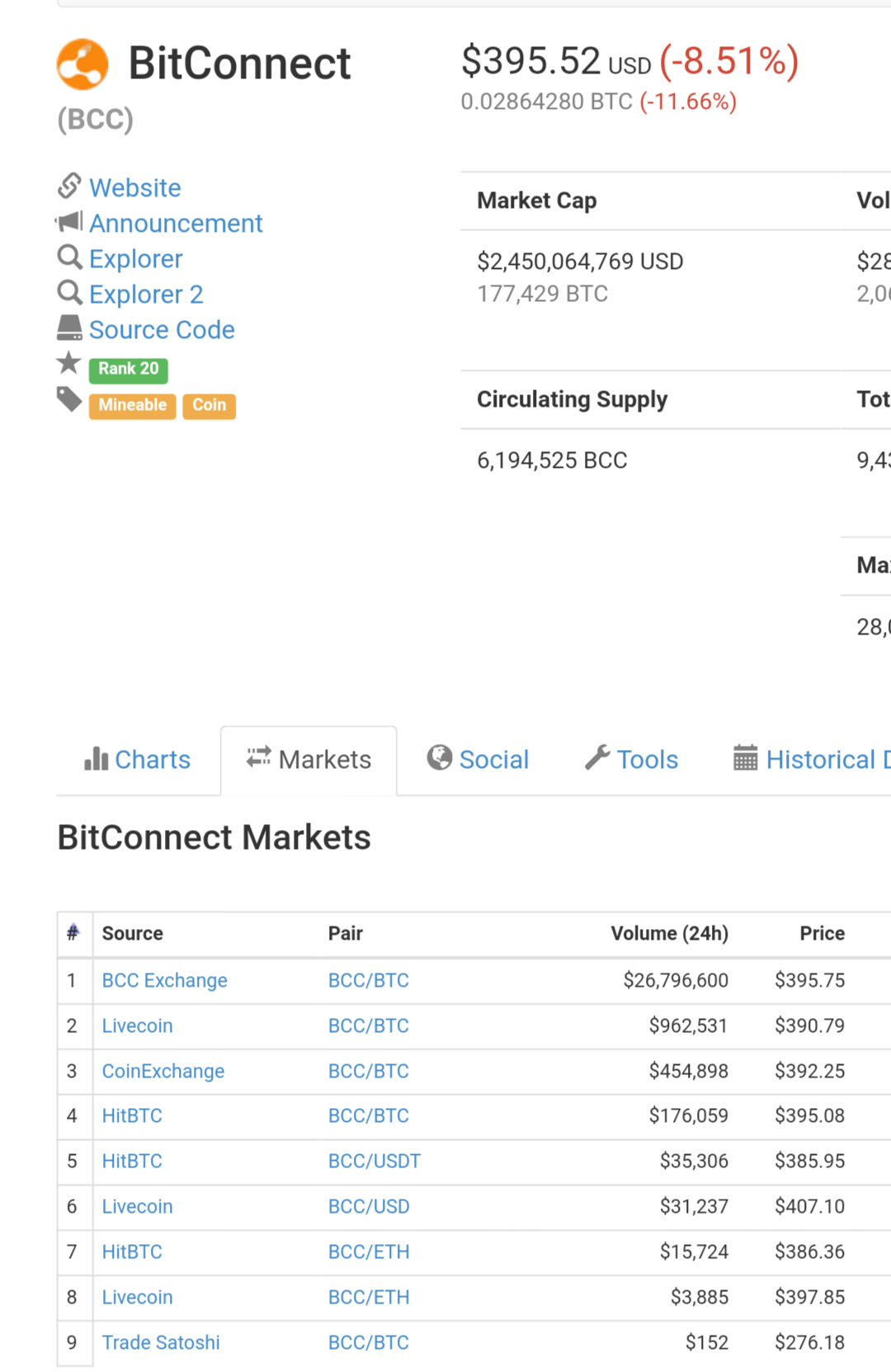This screenshot has height=1372, width=891.
Task: Open the Explorer 2 link
Action: click(x=146, y=295)
